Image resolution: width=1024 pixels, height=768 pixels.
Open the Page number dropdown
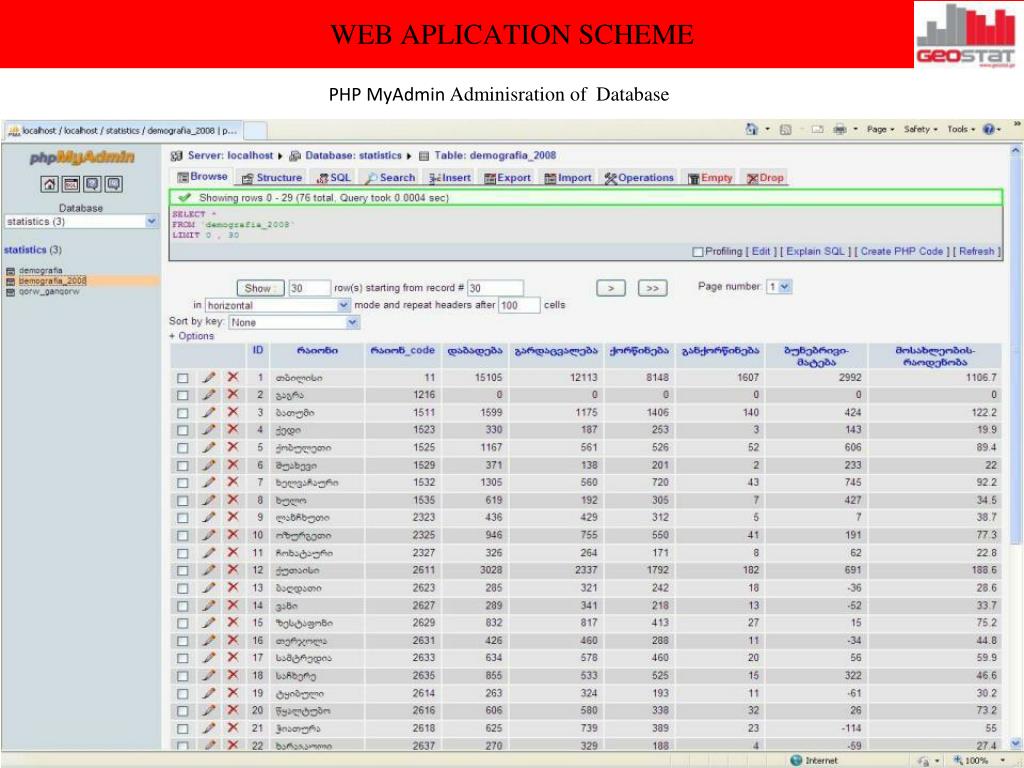(778, 287)
